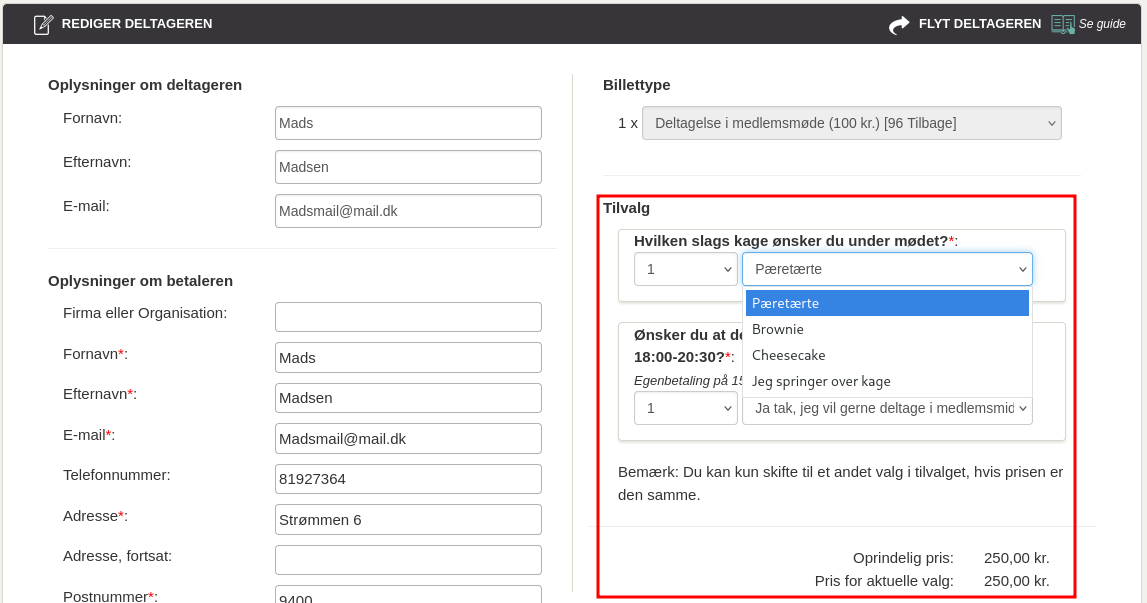Image resolution: width=1147 pixels, height=603 pixels.
Task: Open the cake quantity dropdown
Action: pyautogui.click(x=685, y=269)
